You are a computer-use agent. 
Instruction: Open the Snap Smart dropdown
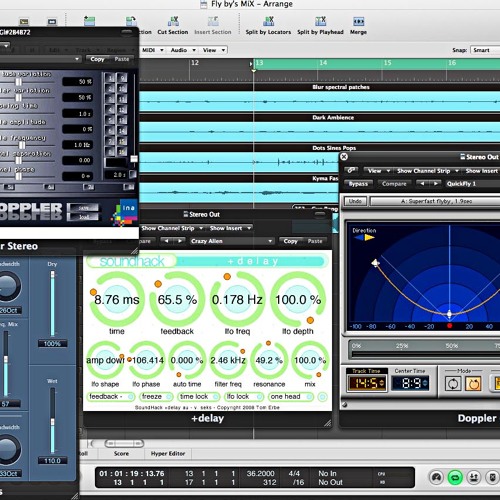(x=485, y=50)
